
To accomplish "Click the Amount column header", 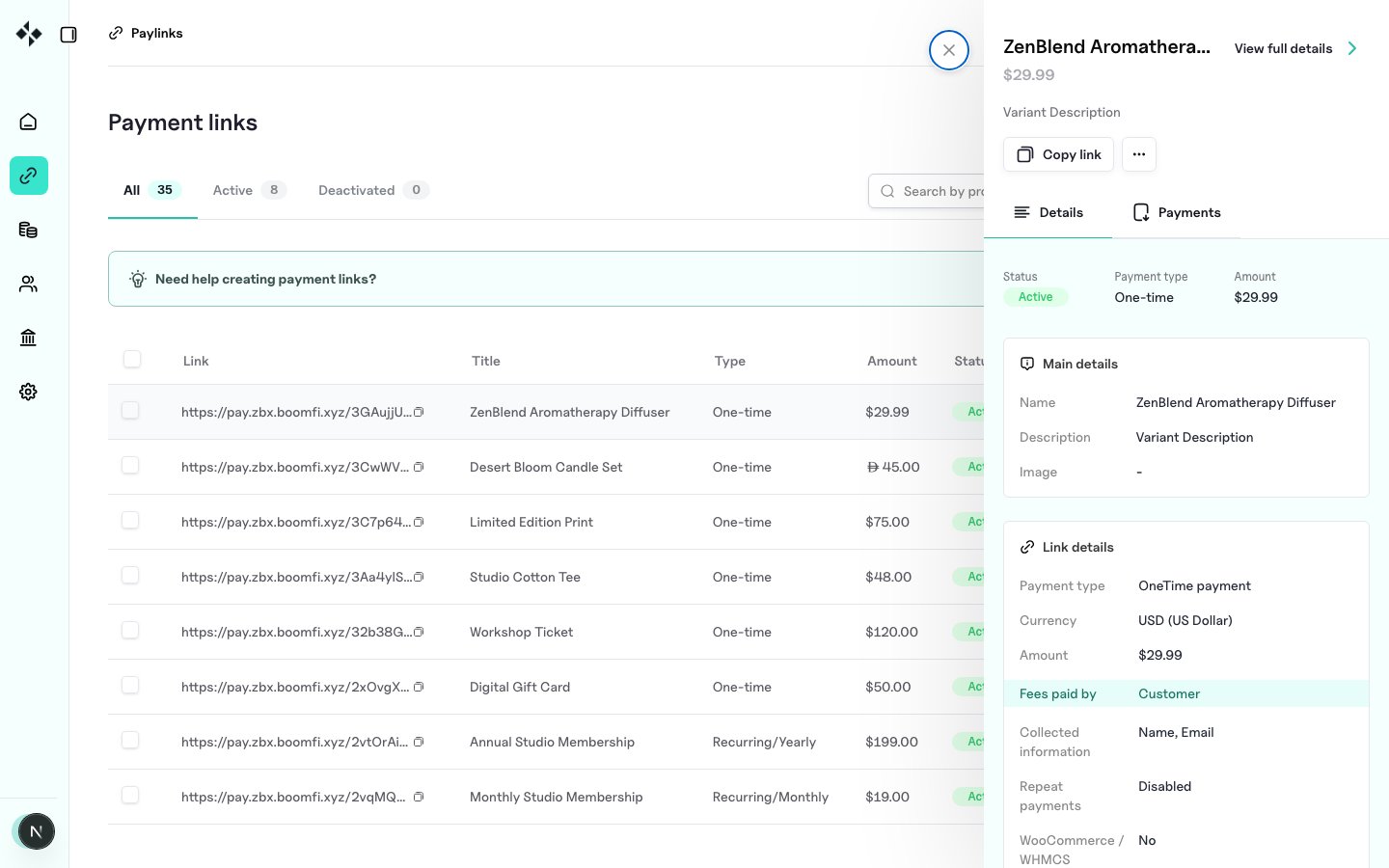I will 891,361.
